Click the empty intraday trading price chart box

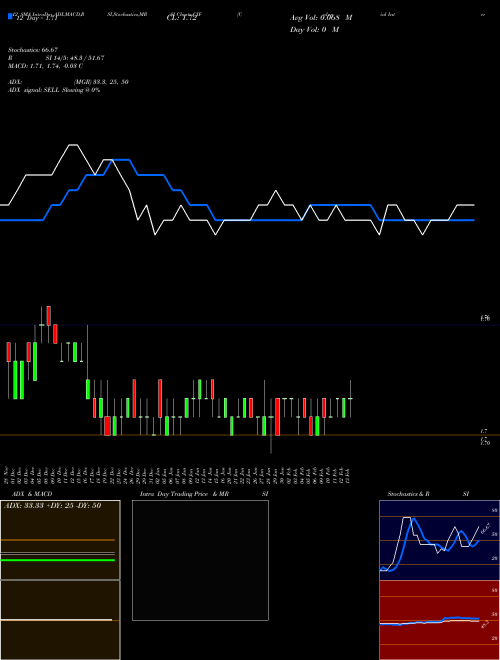200,560
